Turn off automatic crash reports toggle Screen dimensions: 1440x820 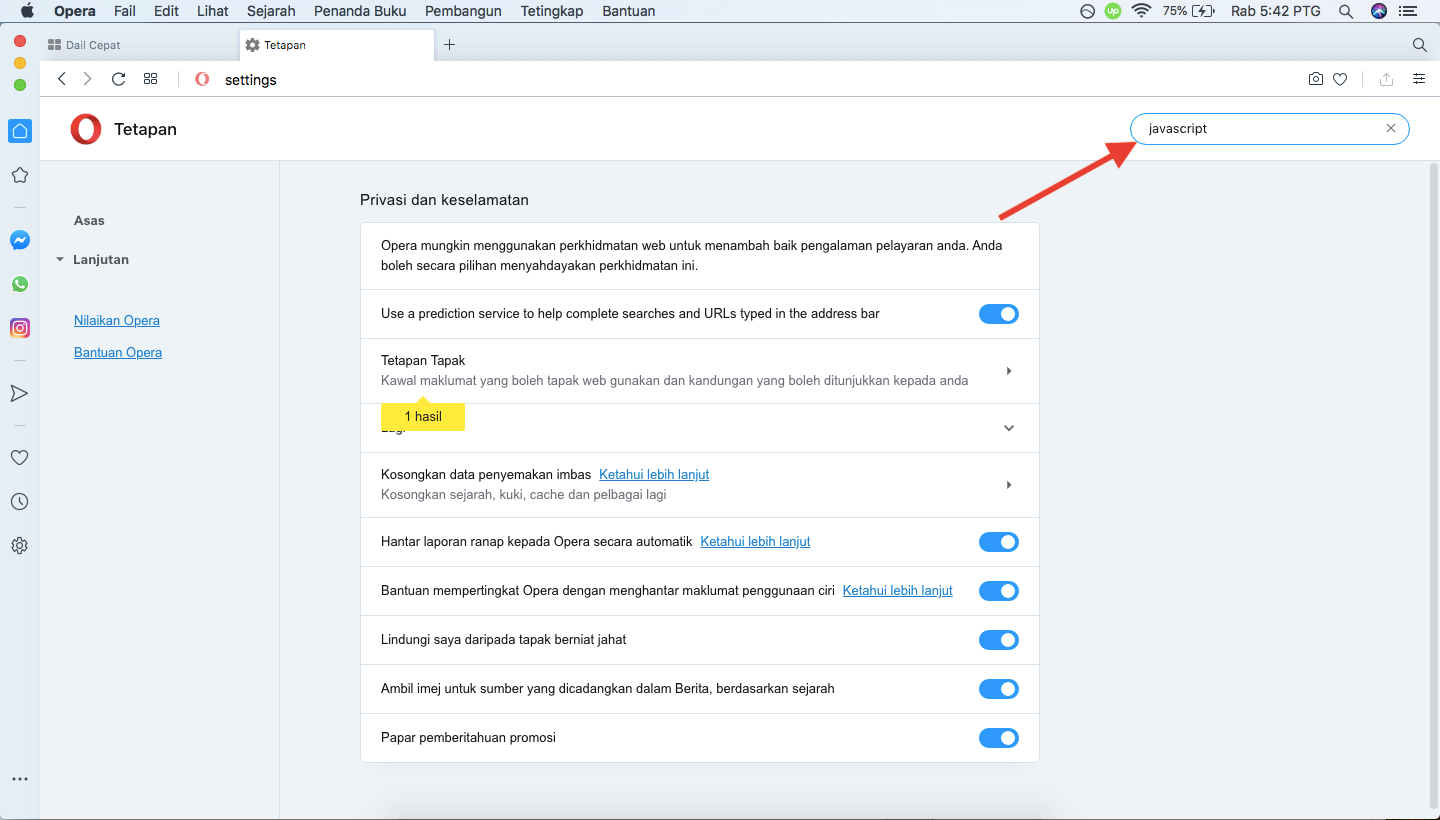(x=998, y=542)
